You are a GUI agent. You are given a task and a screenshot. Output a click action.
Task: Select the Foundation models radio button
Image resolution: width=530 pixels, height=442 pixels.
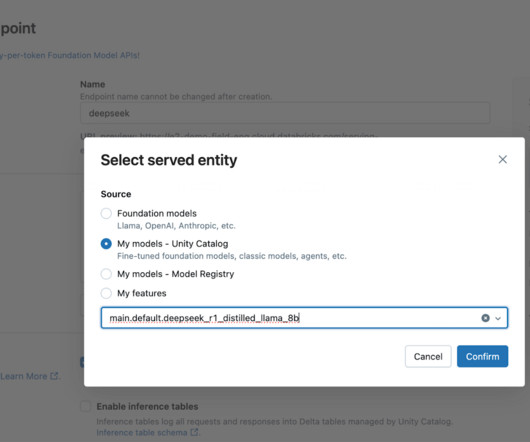click(106, 213)
